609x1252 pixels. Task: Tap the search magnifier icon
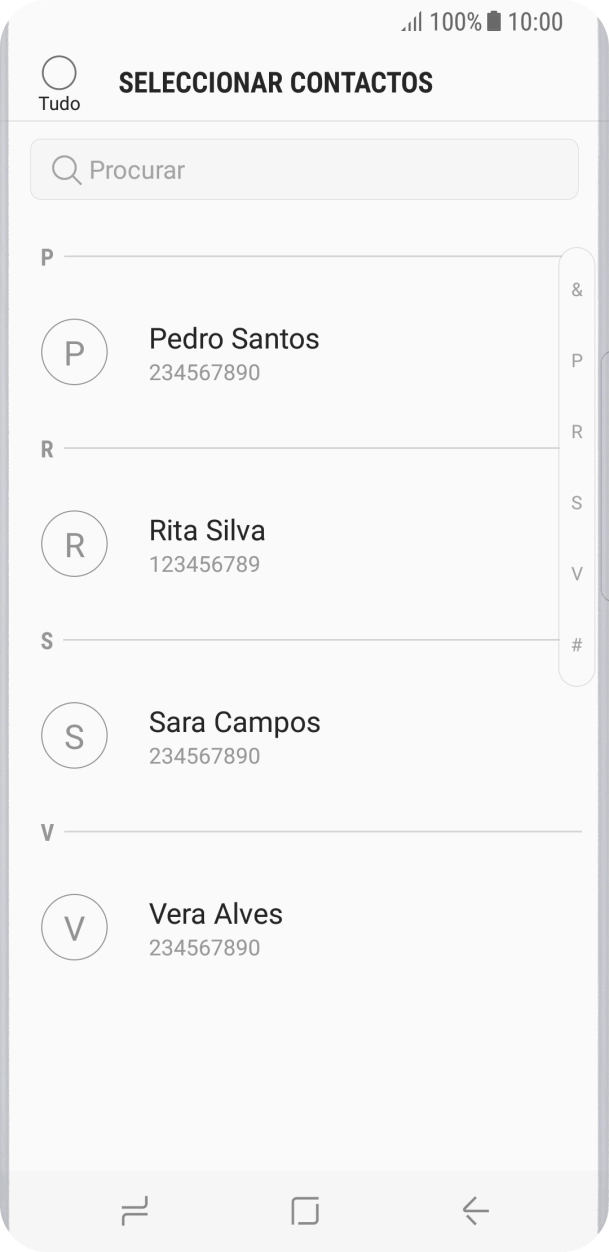pos(66,170)
